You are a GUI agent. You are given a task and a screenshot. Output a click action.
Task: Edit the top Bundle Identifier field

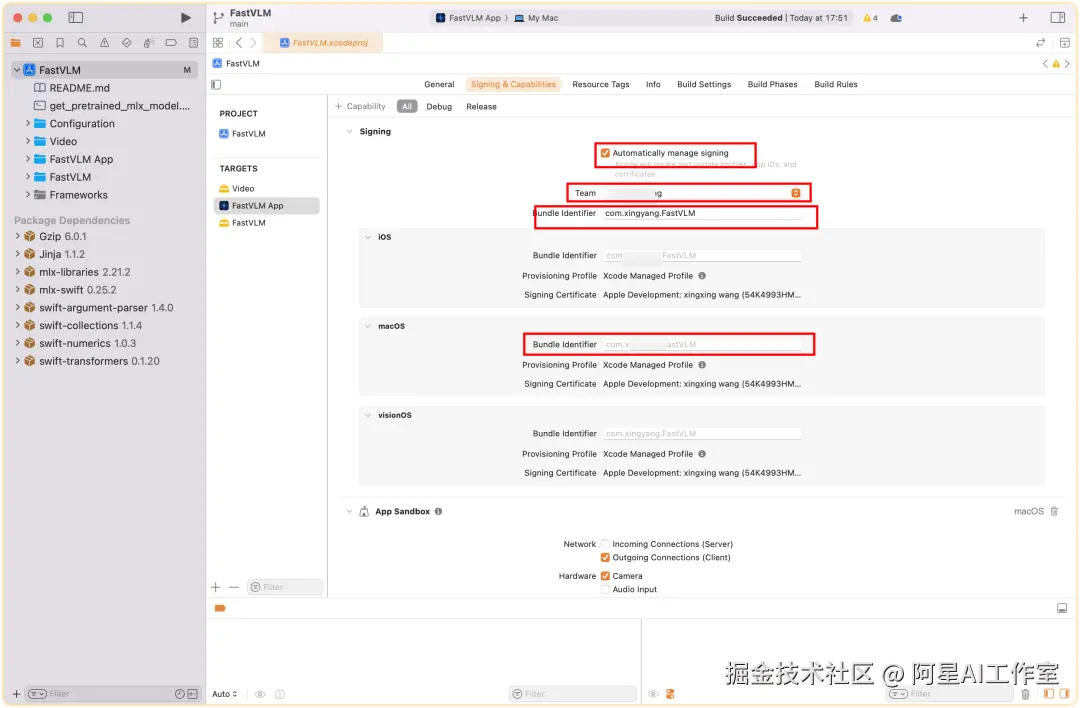click(702, 214)
